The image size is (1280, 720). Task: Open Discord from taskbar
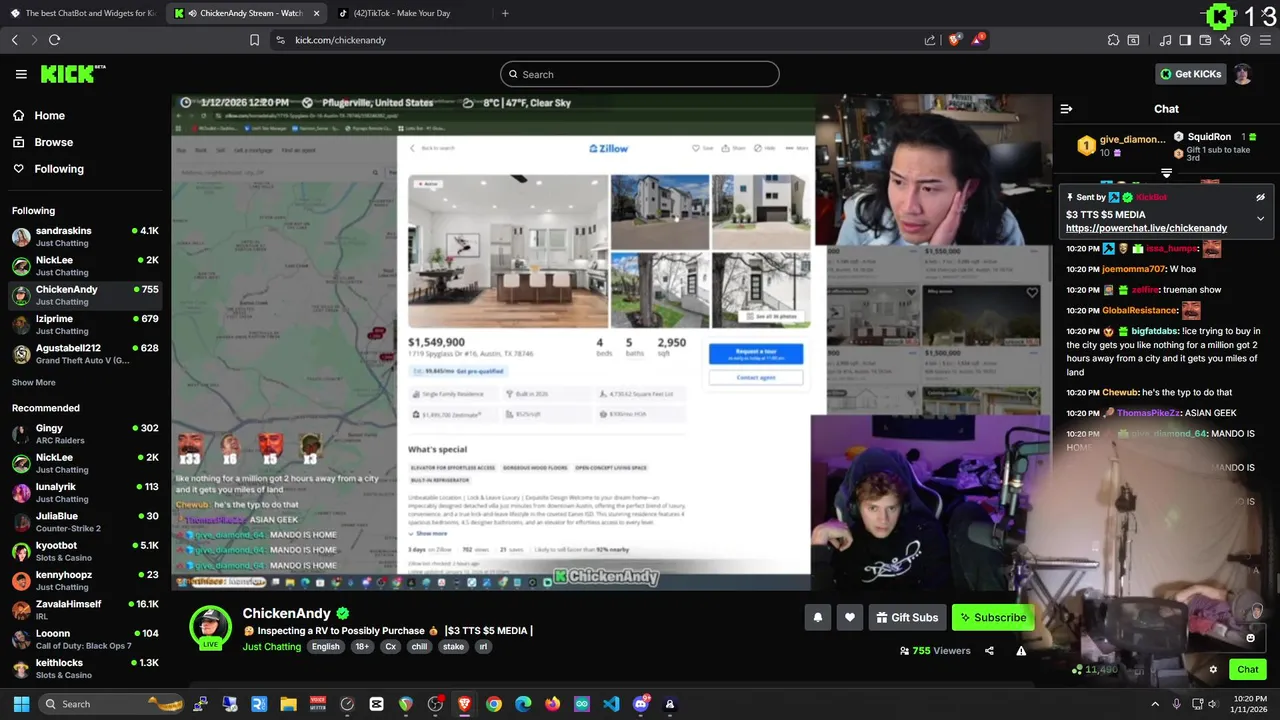[x=641, y=704]
